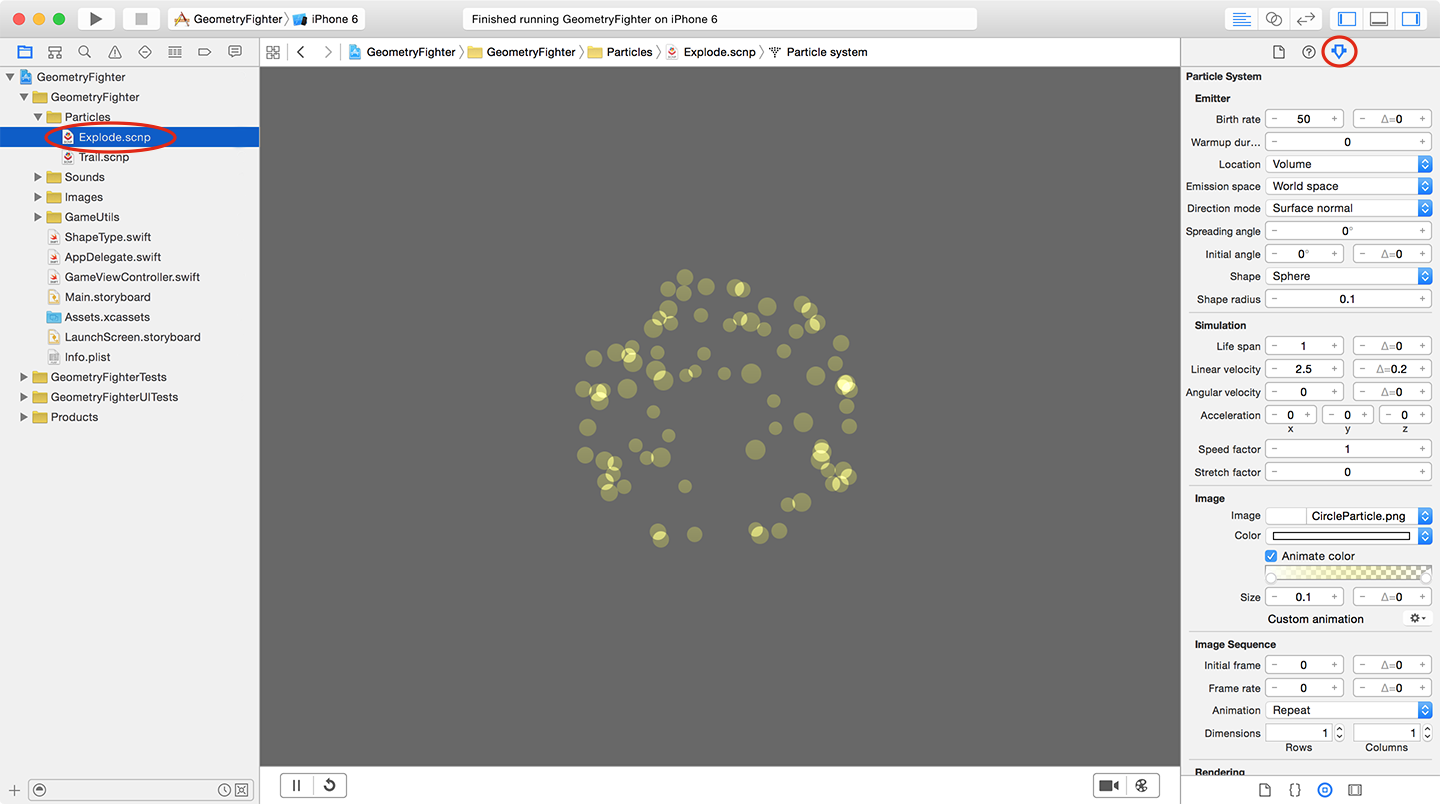
Task: Select GameViewController.swift in the navigator
Action: [x=132, y=277]
